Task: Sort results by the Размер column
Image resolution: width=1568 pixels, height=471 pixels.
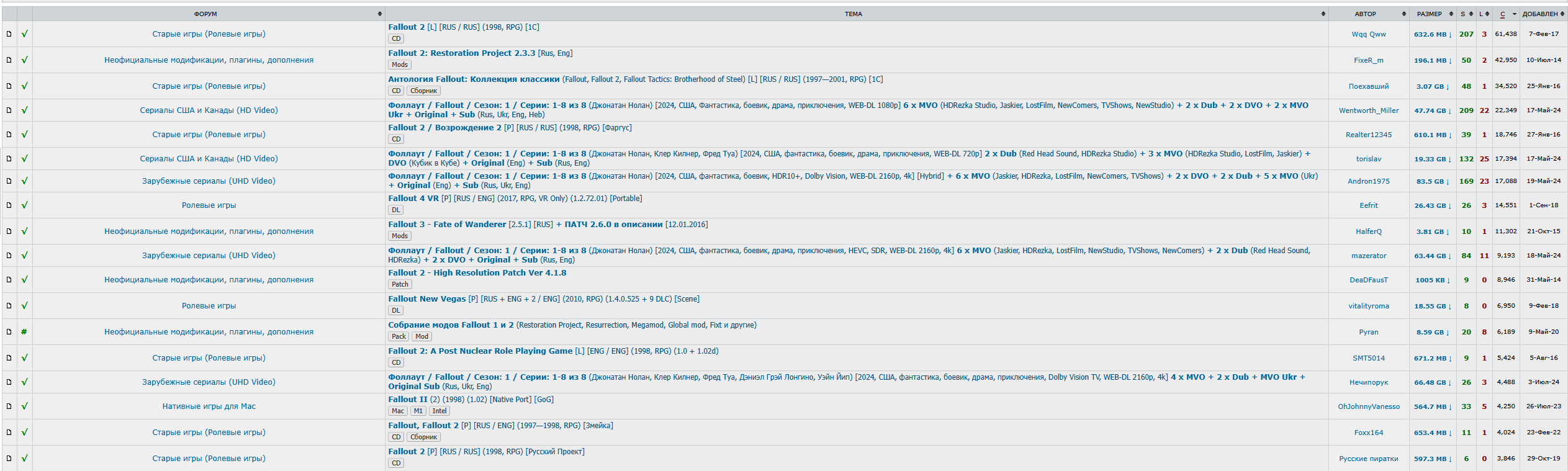Action: click(x=1433, y=14)
